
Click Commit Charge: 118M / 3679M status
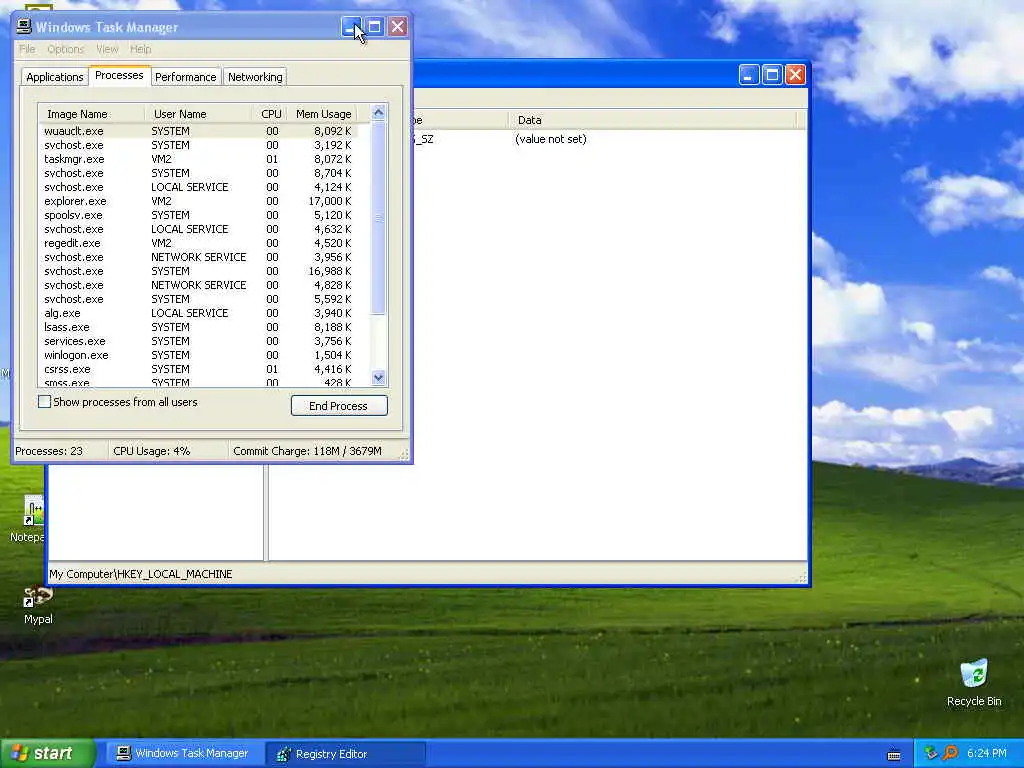[307, 451]
